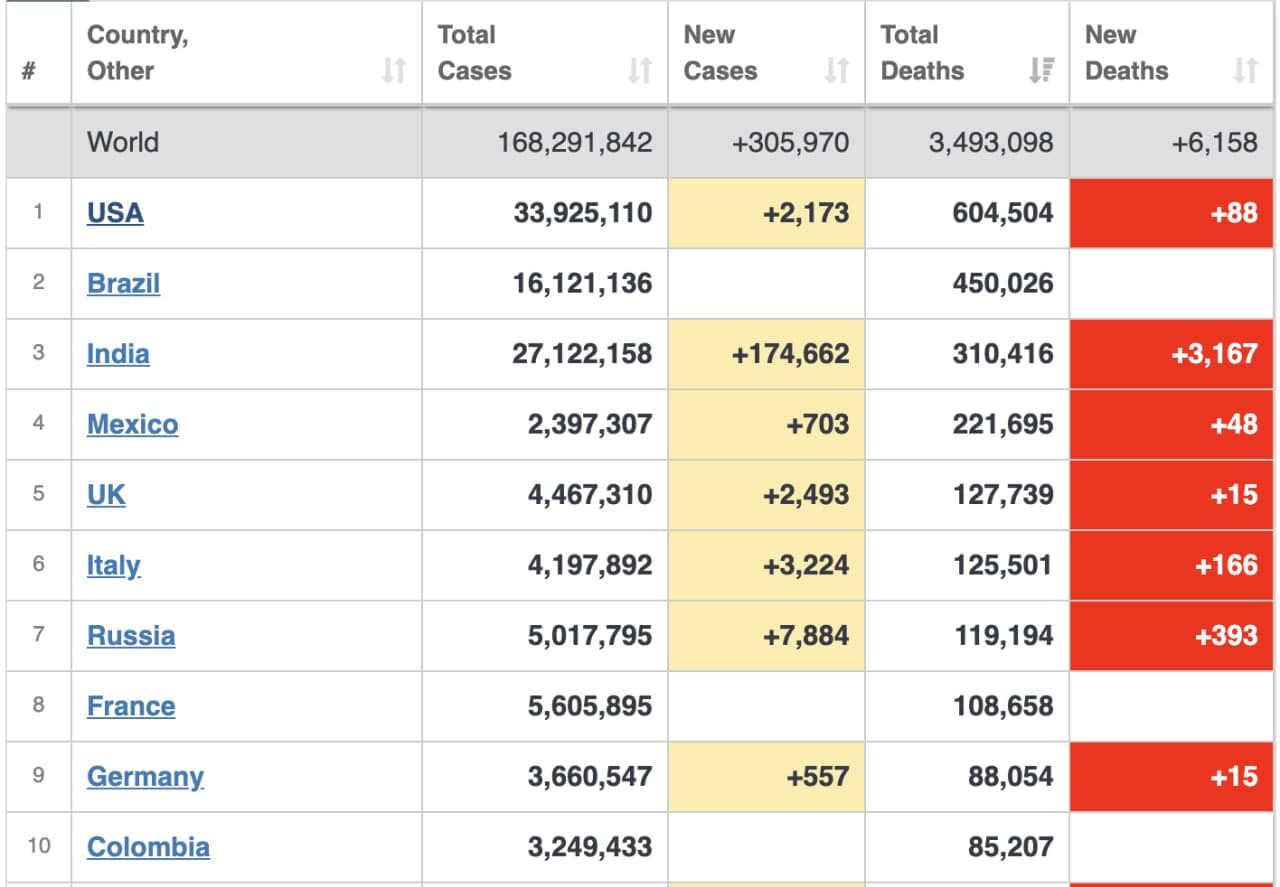Select World new deaths +6,158

coord(1215,142)
